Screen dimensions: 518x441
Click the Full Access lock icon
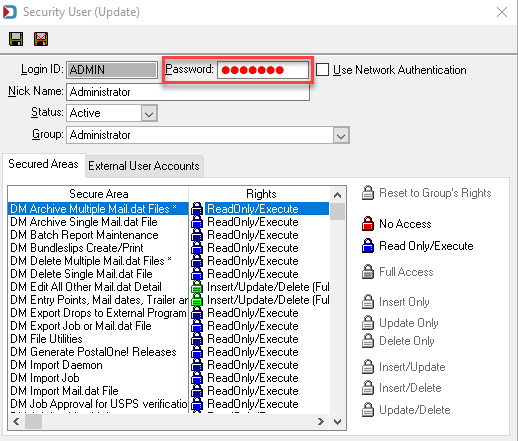368,272
